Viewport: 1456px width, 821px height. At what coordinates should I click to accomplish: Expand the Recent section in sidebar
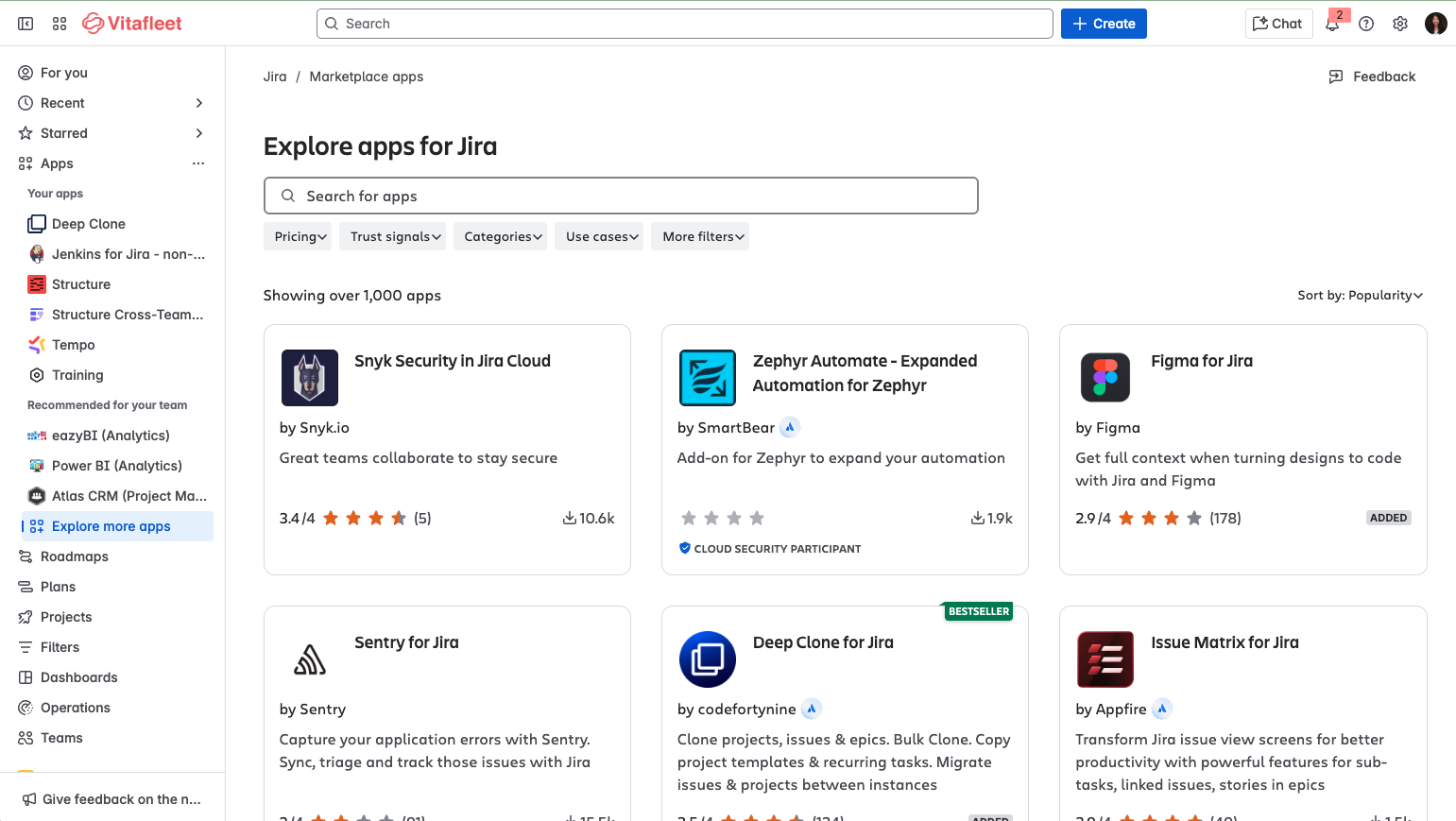point(199,102)
